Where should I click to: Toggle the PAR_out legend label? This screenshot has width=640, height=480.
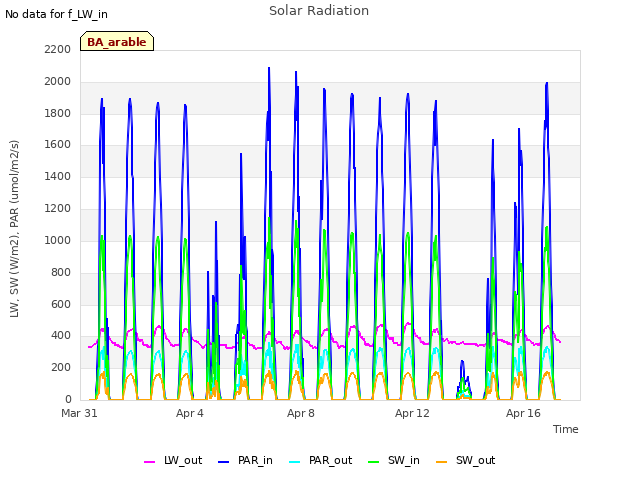[330, 461]
